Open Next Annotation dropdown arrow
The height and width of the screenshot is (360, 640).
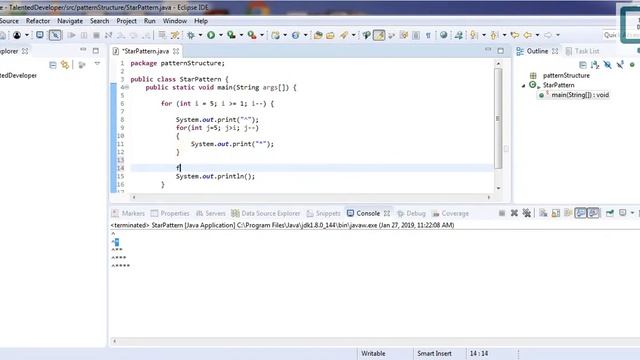(484, 36)
